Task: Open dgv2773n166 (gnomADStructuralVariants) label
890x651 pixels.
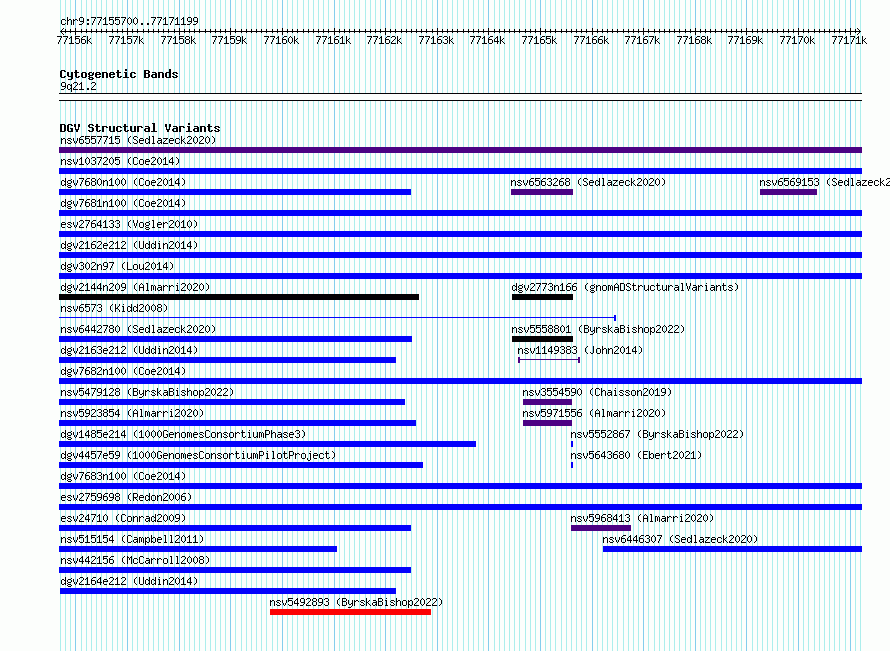Action: 625,287
